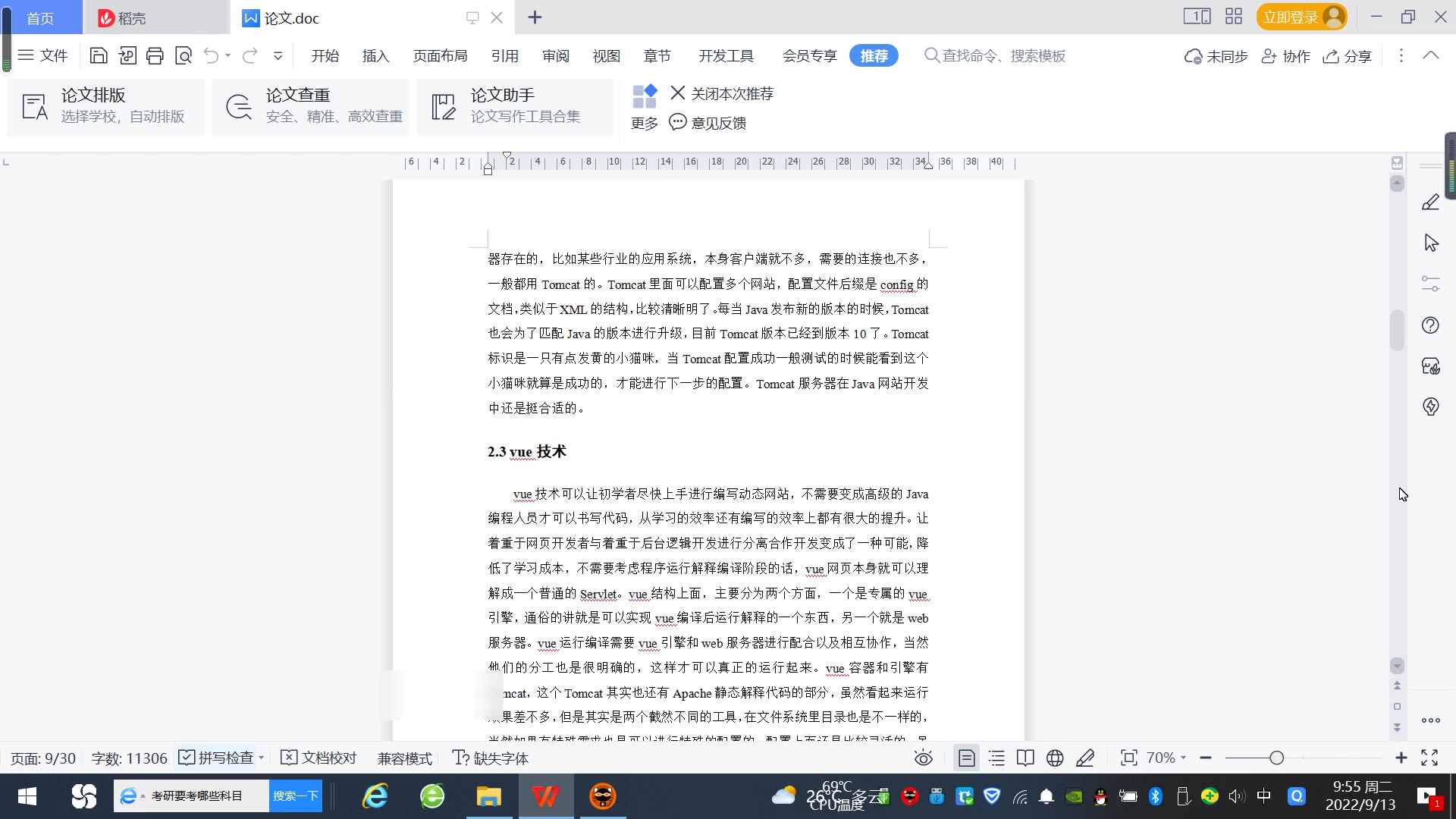This screenshot has width=1456, height=819.
Task: Toggle spell check in status bar
Action: click(x=217, y=758)
